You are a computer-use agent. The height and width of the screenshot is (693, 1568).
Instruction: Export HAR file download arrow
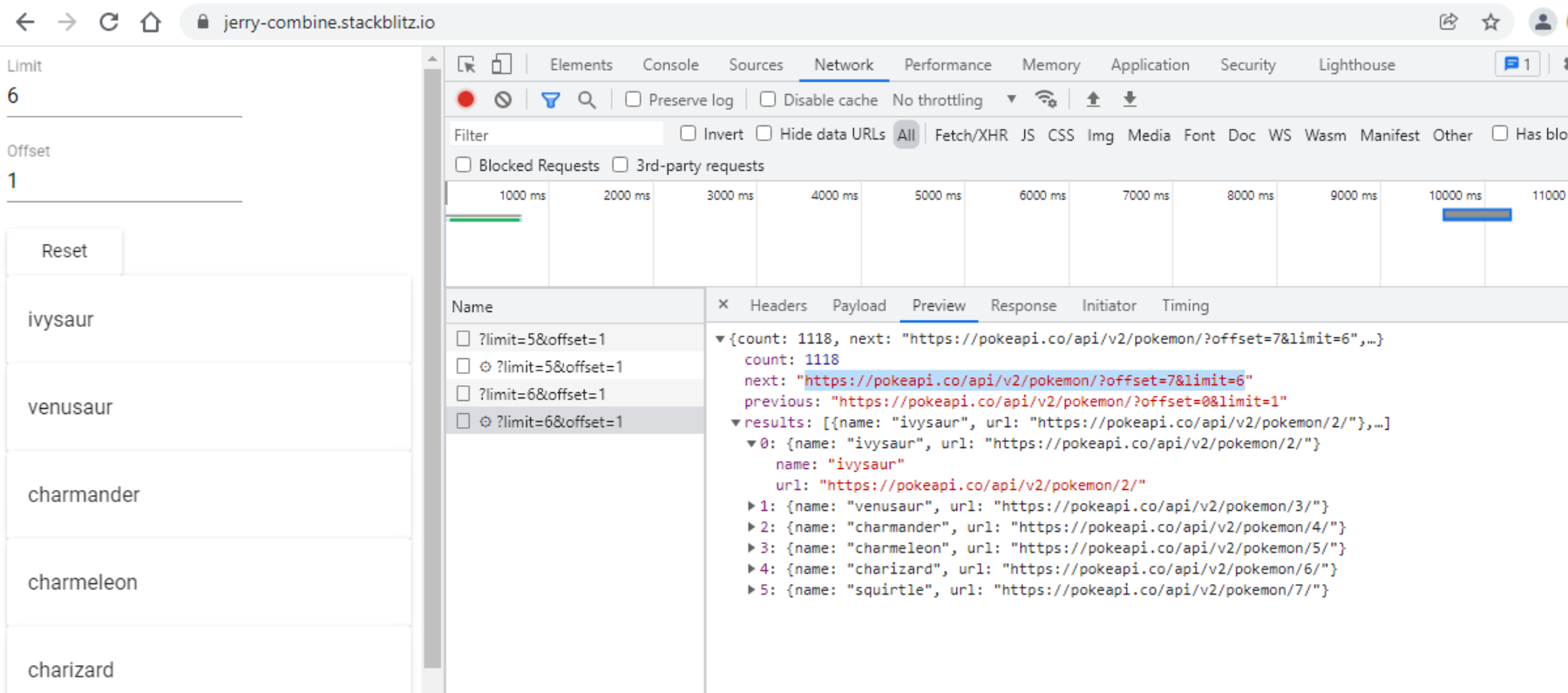(1130, 99)
